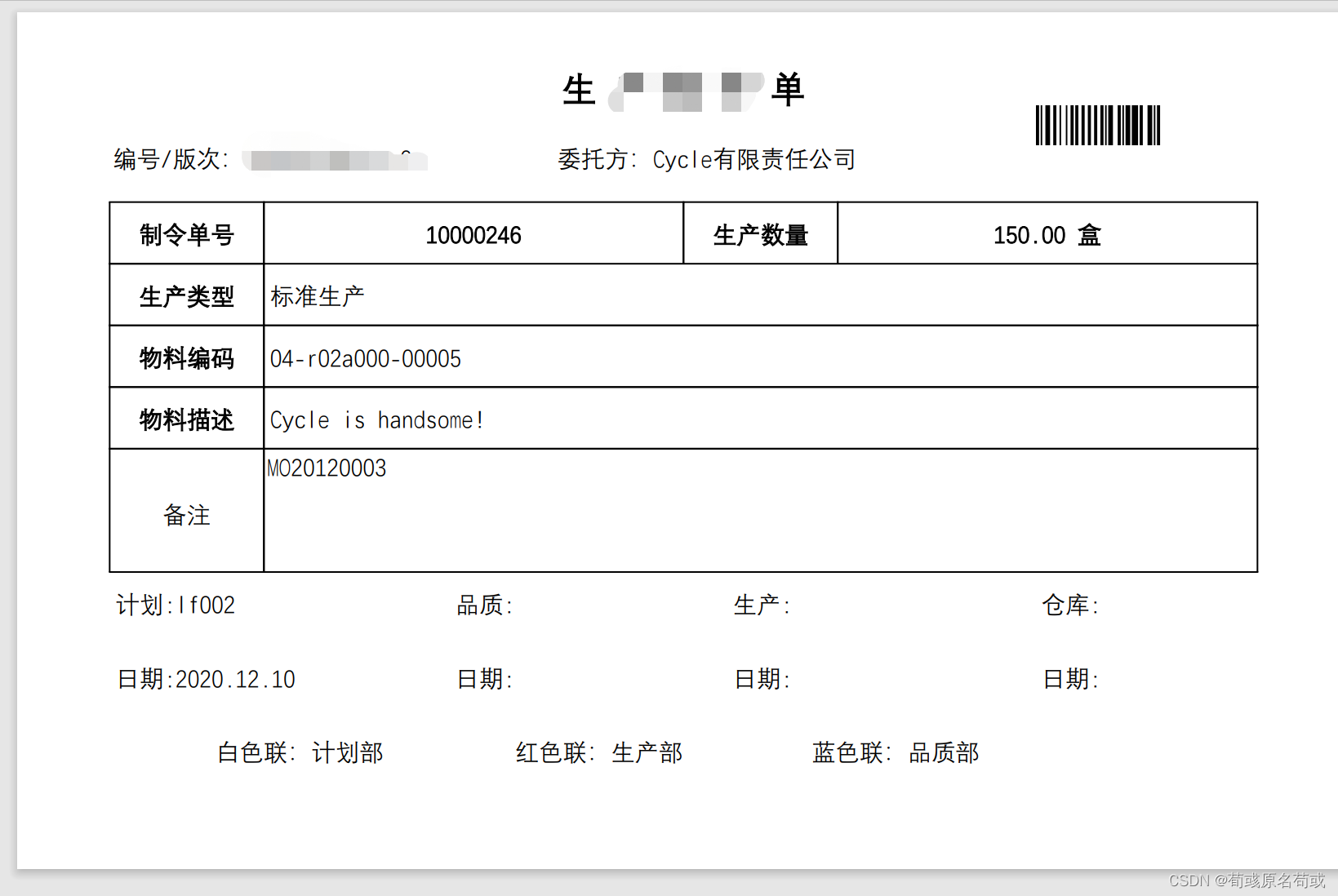
Task: Click the 生产数量 header cell
Action: coord(760,233)
